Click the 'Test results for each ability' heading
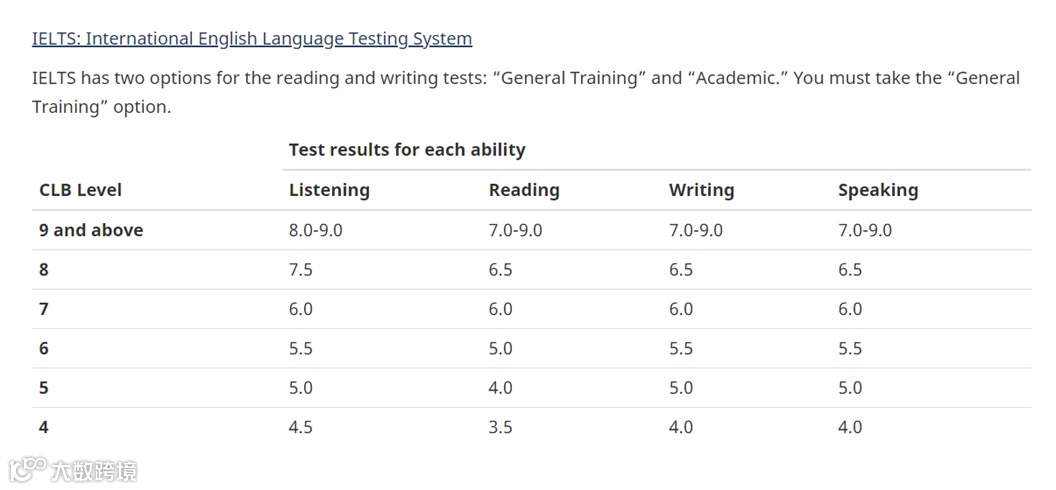Viewport: 1056px width, 490px height. coord(407,150)
